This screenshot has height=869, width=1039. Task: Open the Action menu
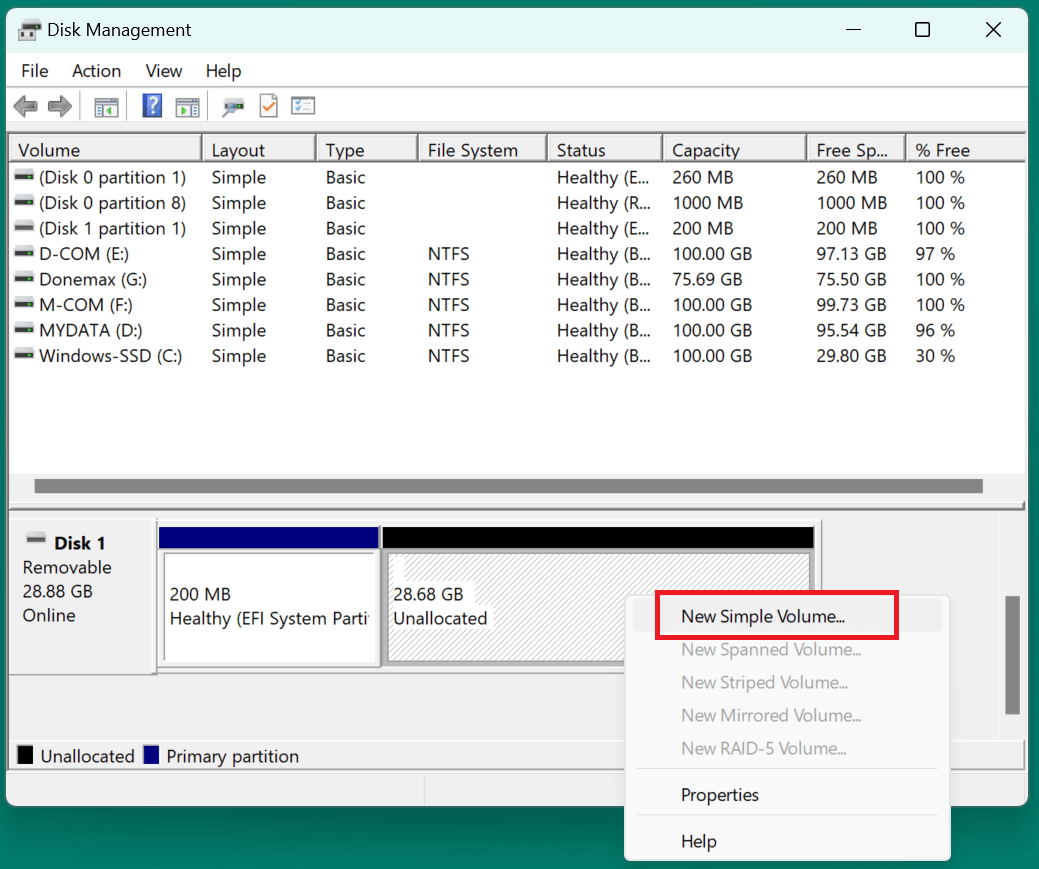click(x=96, y=71)
